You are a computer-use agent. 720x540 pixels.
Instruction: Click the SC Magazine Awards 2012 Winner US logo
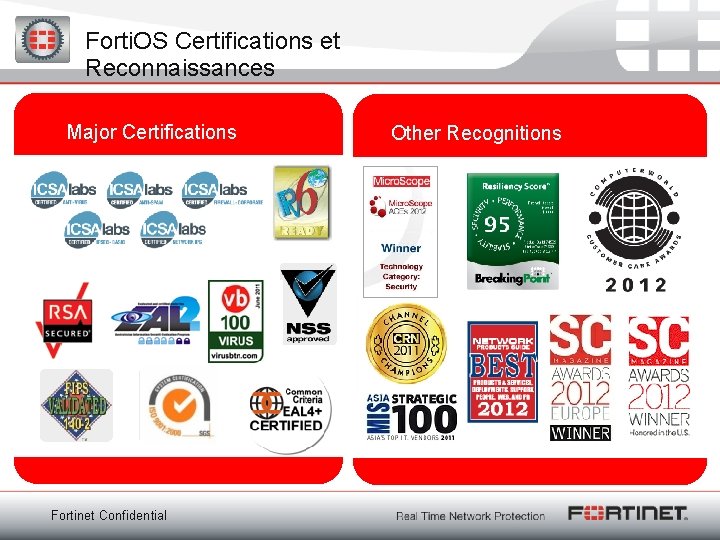pos(659,376)
